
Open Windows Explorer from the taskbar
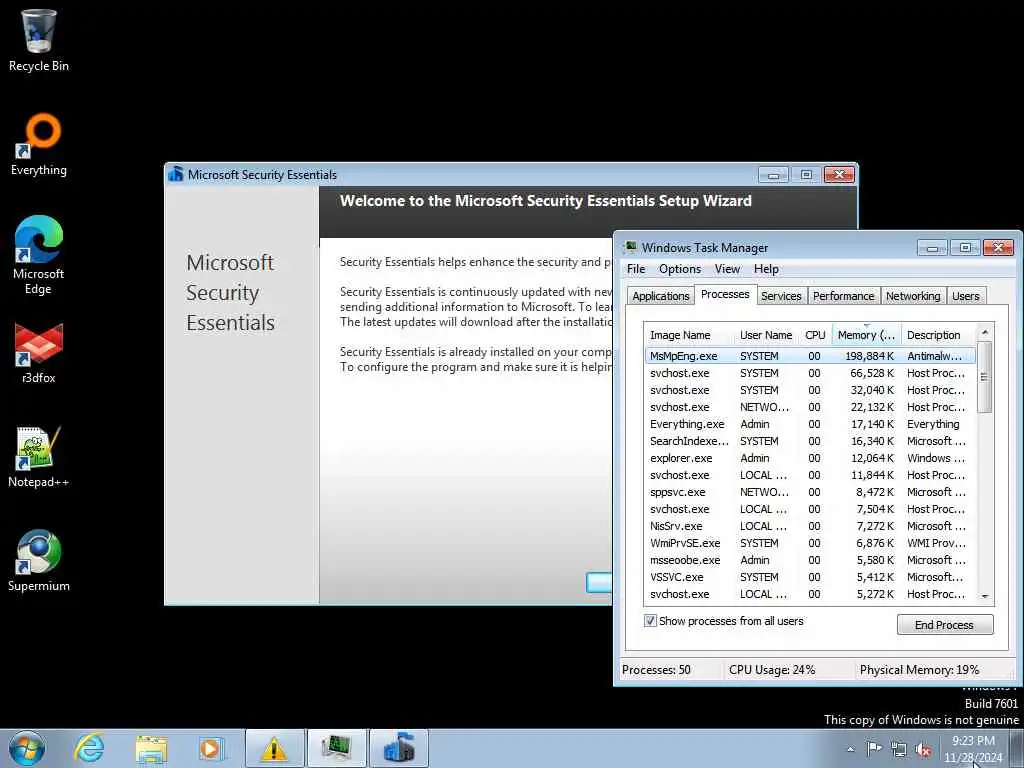(151, 748)
